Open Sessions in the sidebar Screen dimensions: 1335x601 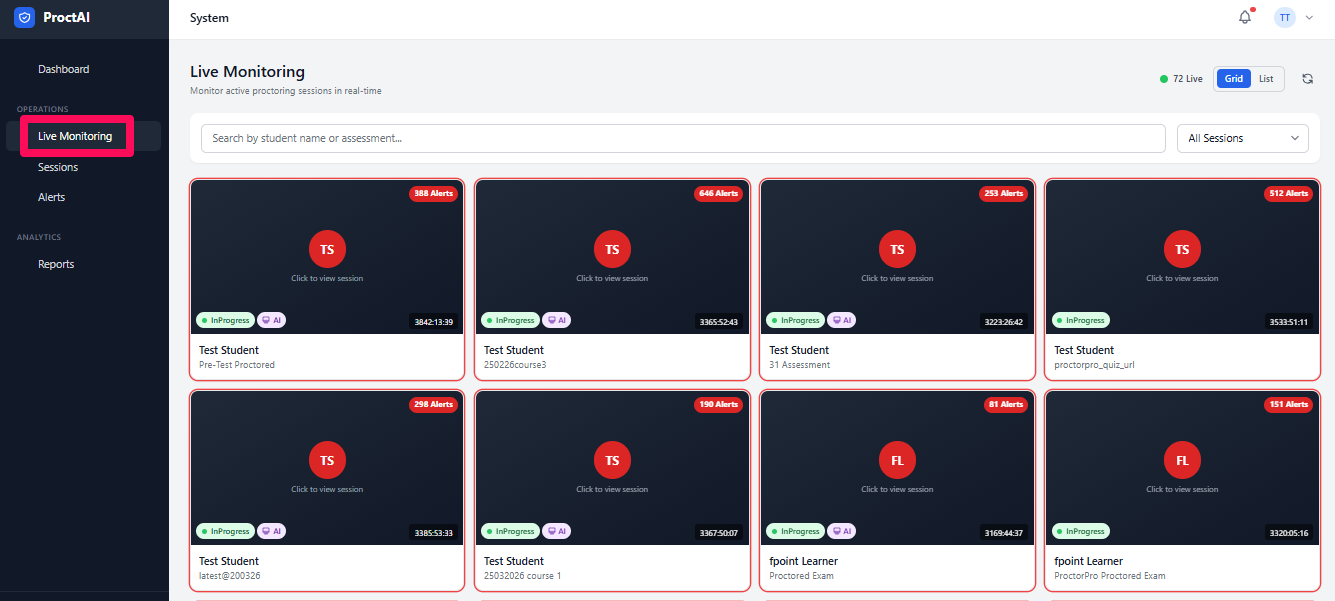pos(58,167)
